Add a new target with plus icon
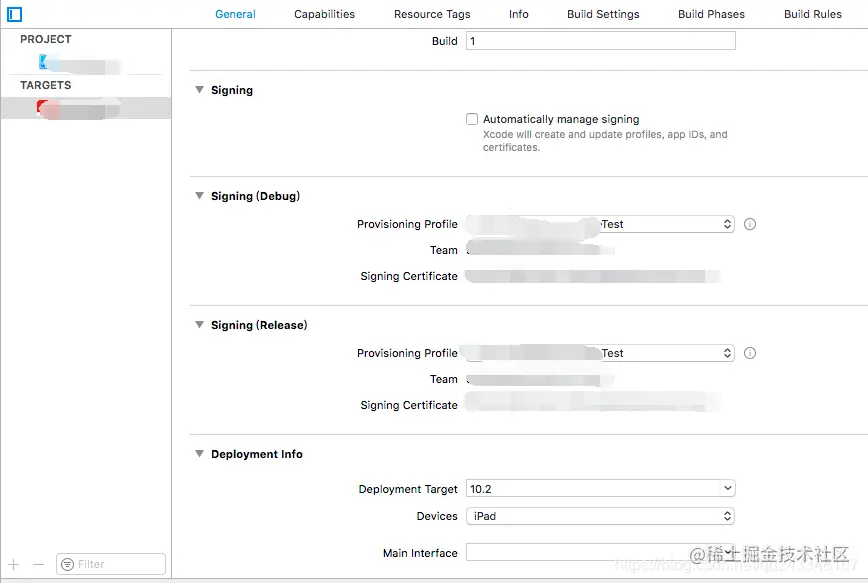This screenshot has width=868, height=583. pyautogui.click(x=14, y=565)
